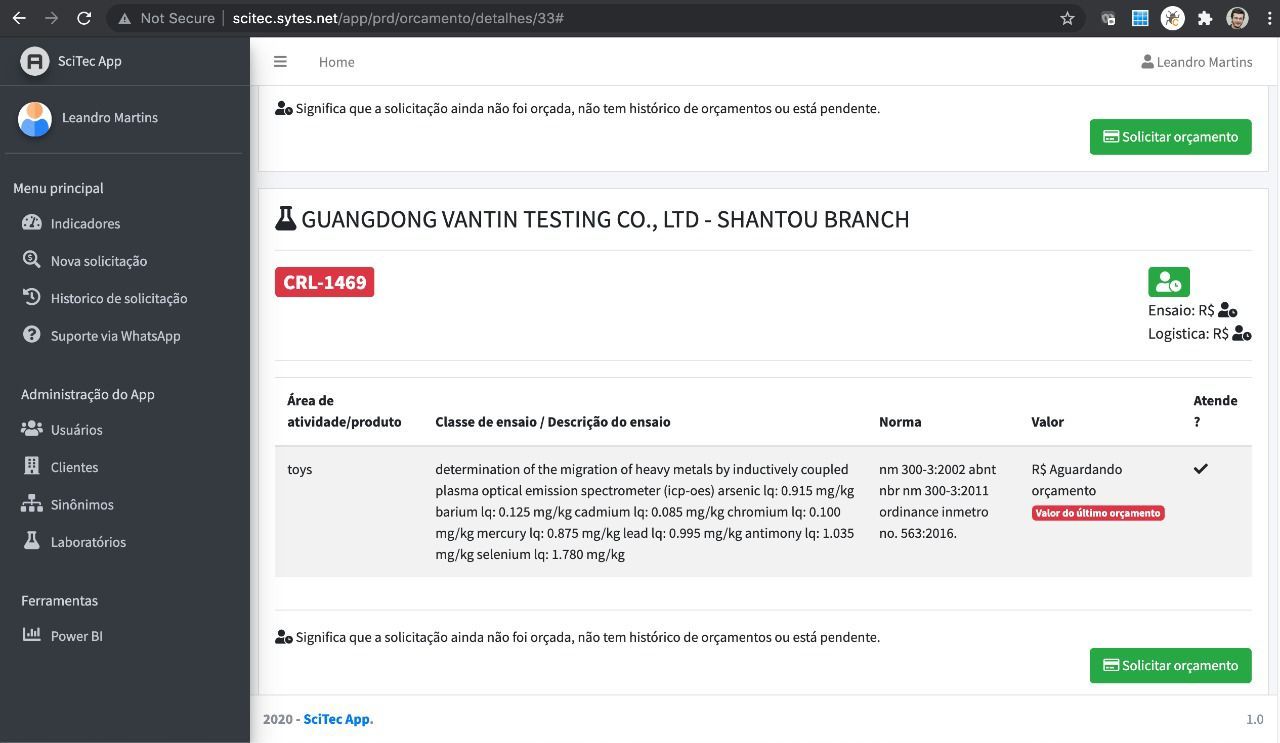Click the Not Secure warning indicator
Viewport: 1280px width, 743px height.
point(166,18)
